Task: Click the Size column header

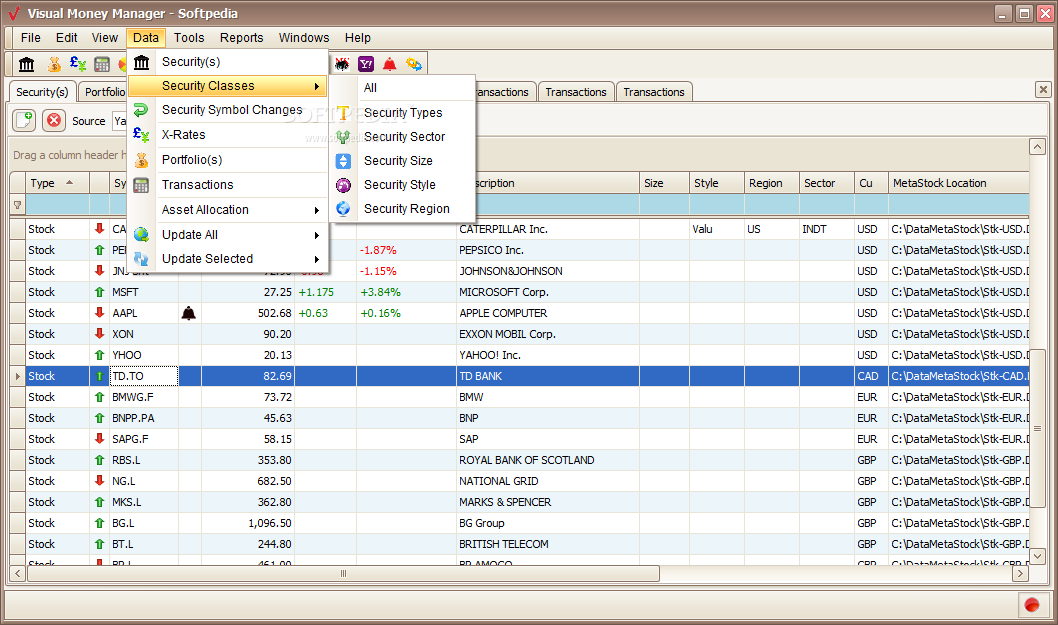Action: coord(664,183)
